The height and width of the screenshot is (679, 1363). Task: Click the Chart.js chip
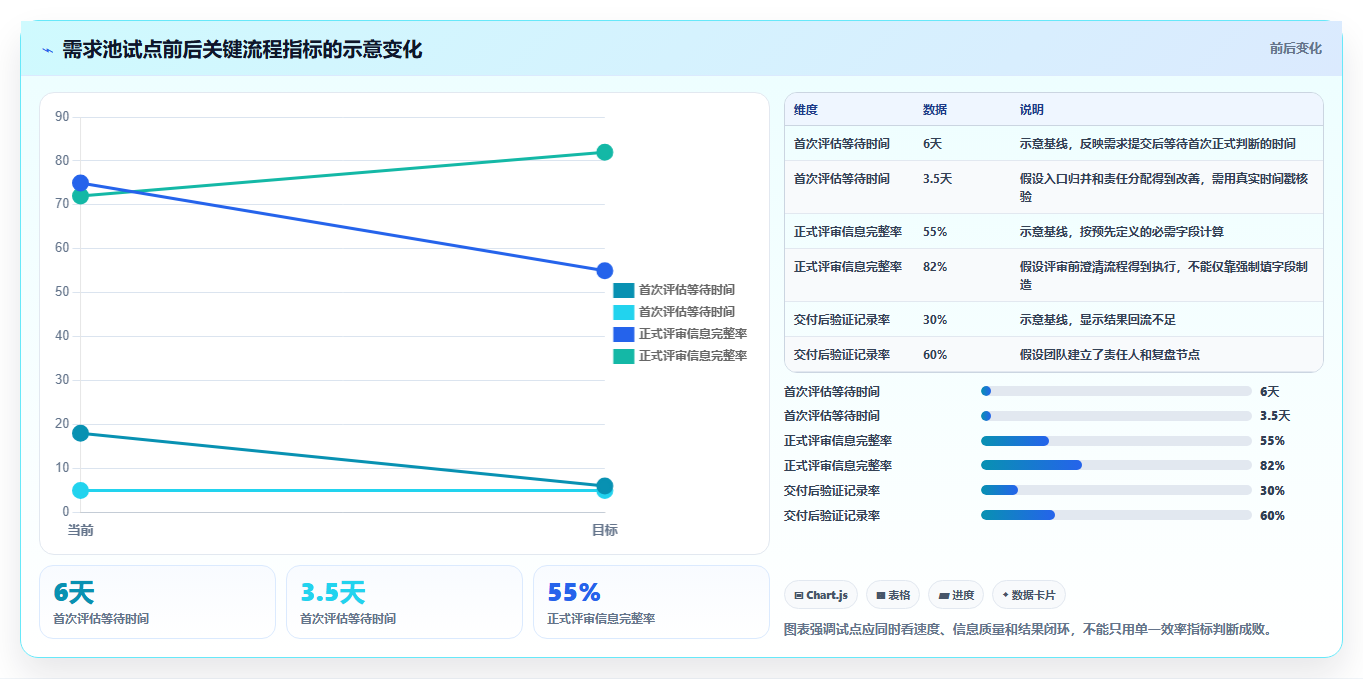tap(821, 595)
